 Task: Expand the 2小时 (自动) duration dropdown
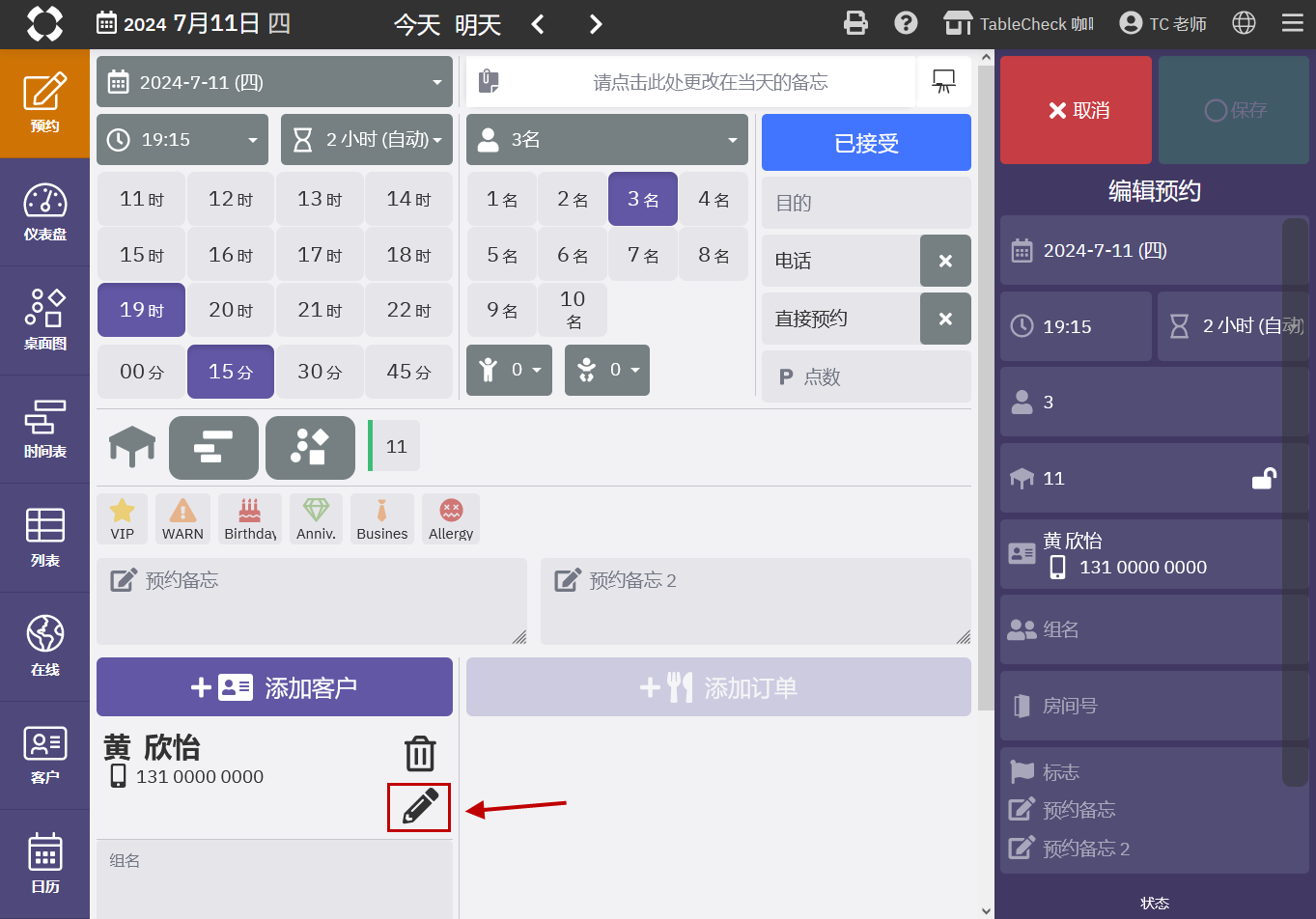[367, 140]
